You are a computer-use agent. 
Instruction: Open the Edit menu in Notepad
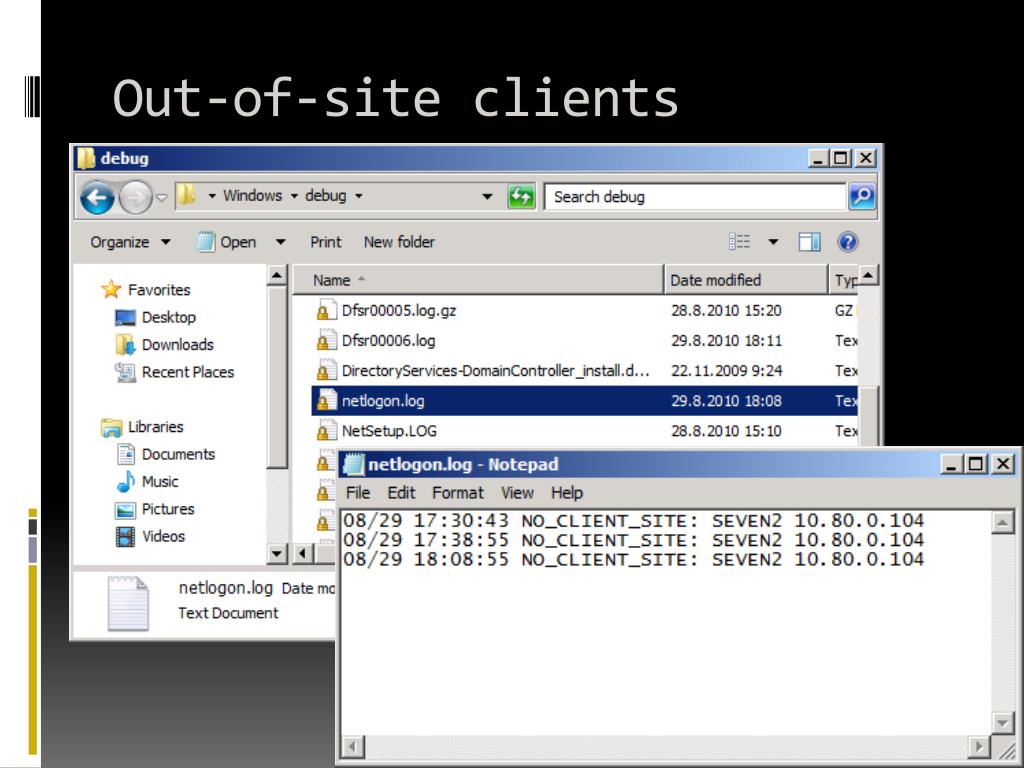point(401,492)
